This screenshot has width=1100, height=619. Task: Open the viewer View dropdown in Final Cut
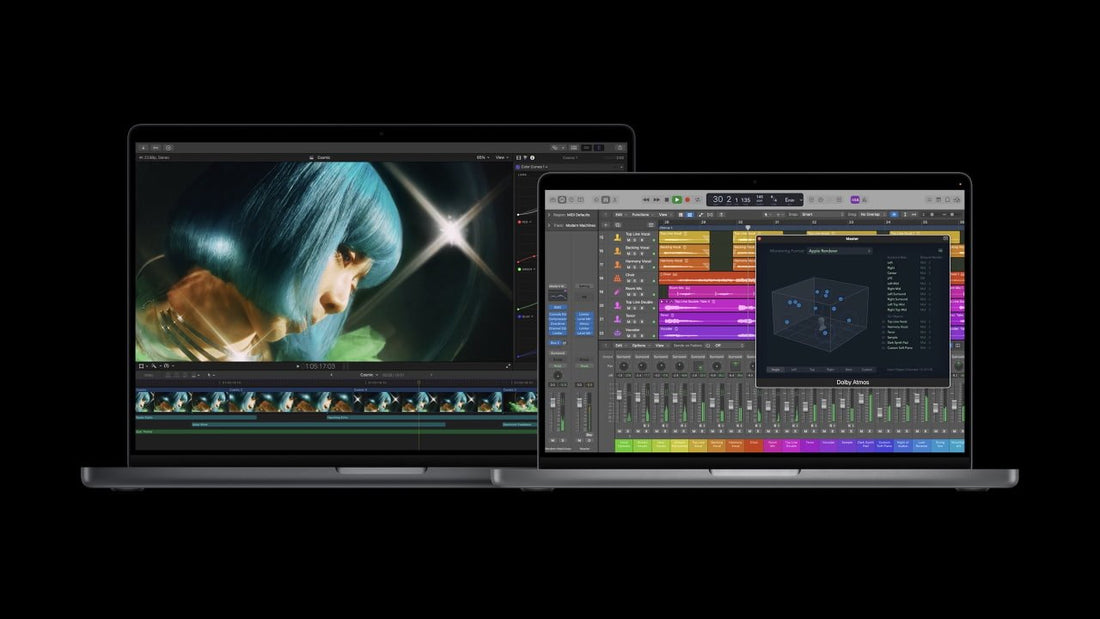502,158
